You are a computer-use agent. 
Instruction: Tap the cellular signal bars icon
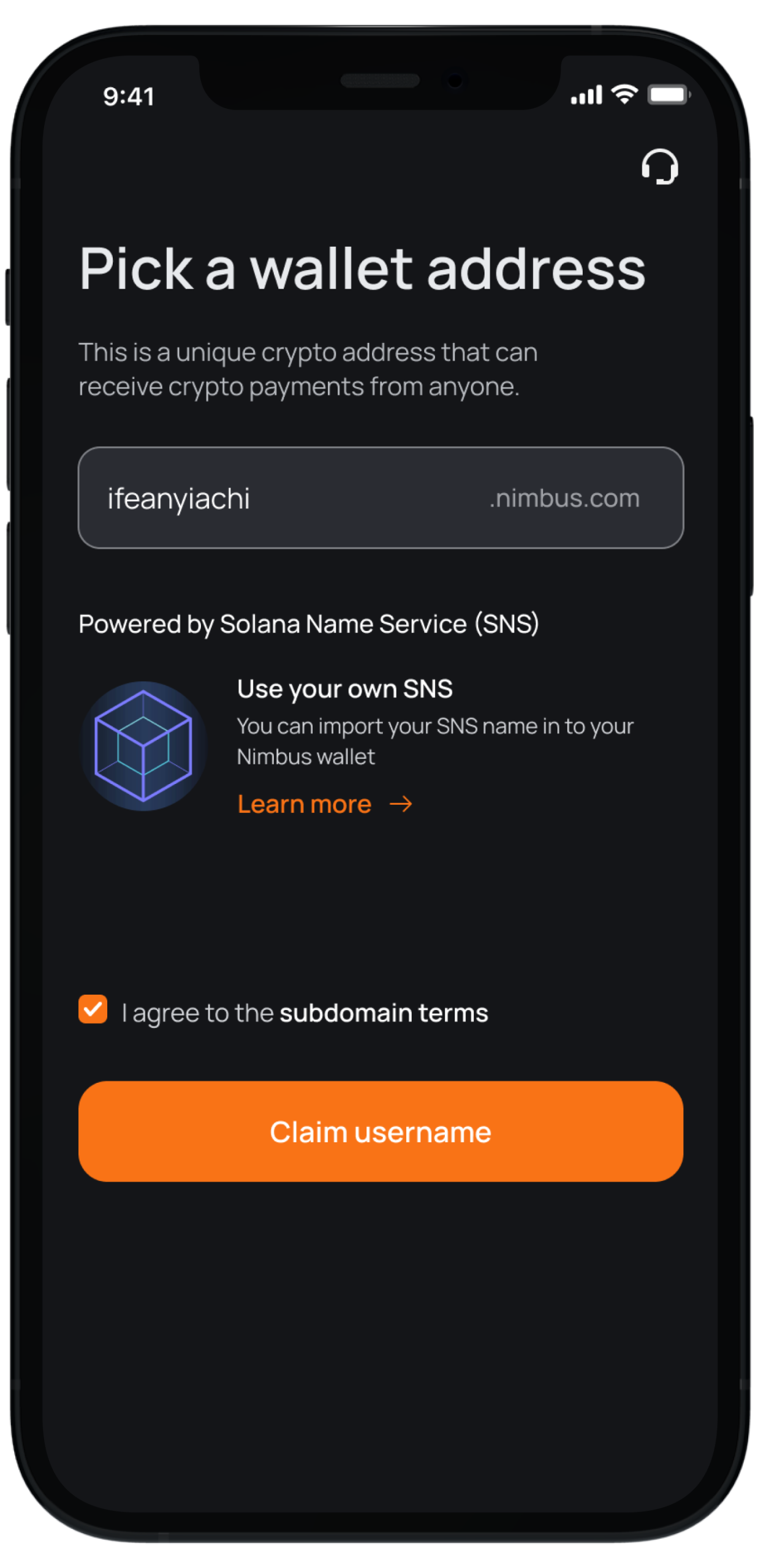pyautogui.click(x=586, y=96)
